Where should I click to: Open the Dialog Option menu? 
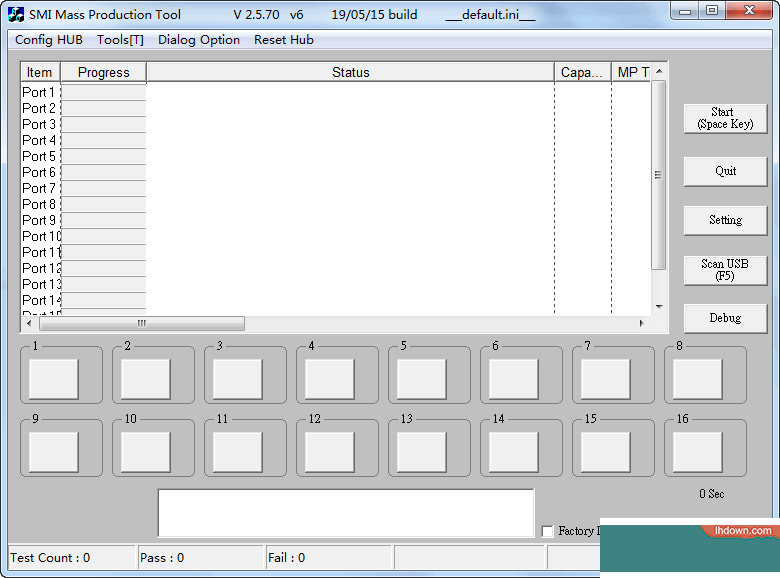[x=199, y=40]
